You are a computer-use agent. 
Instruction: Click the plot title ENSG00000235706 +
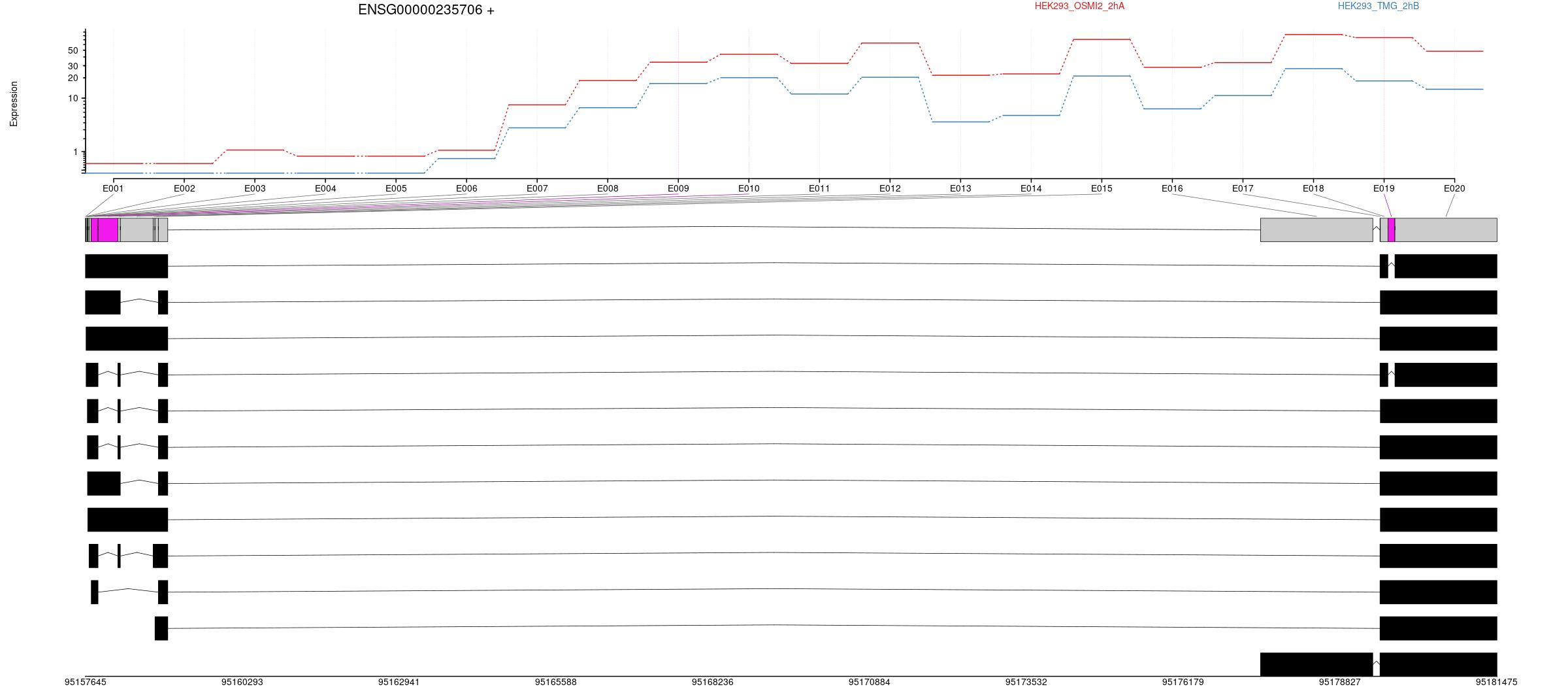pyautogui.click(x=426, y=10)
